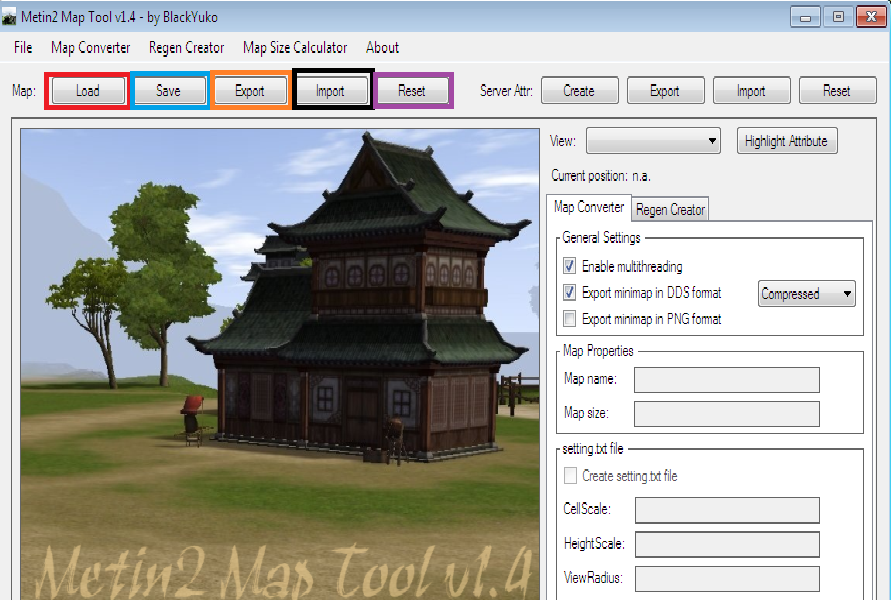The image size is (891, 600).
Task: Toggle Enable multithreading checkbox
Action: click(569, 266)
